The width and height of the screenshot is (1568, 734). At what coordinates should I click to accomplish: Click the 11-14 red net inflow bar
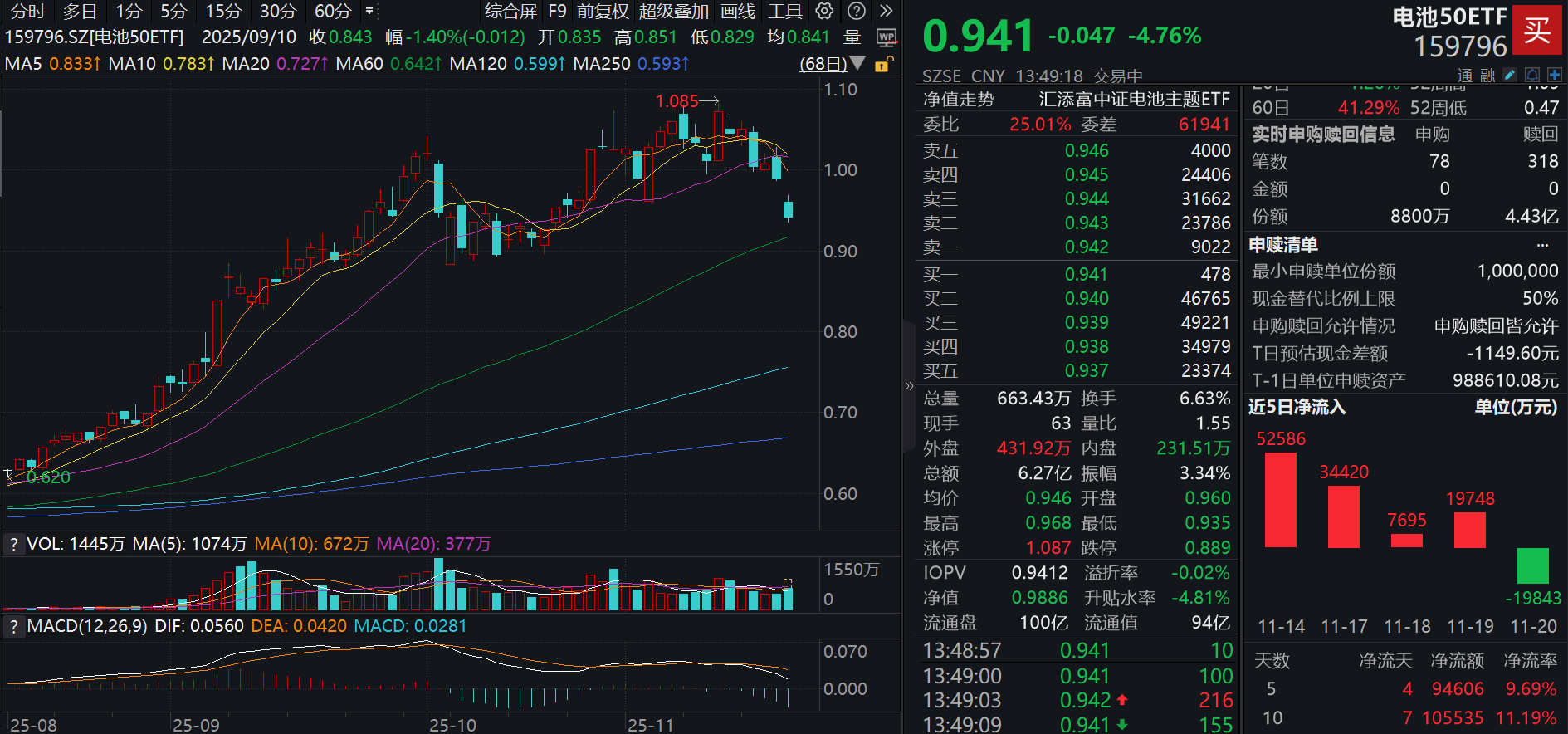(x=1280, y=499)
